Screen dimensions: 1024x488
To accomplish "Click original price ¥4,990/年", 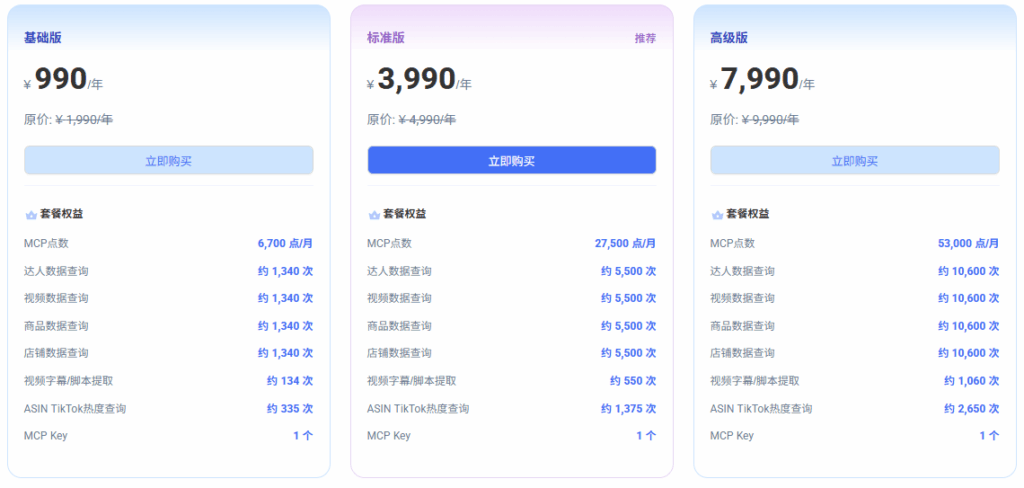I will [427, 120].
